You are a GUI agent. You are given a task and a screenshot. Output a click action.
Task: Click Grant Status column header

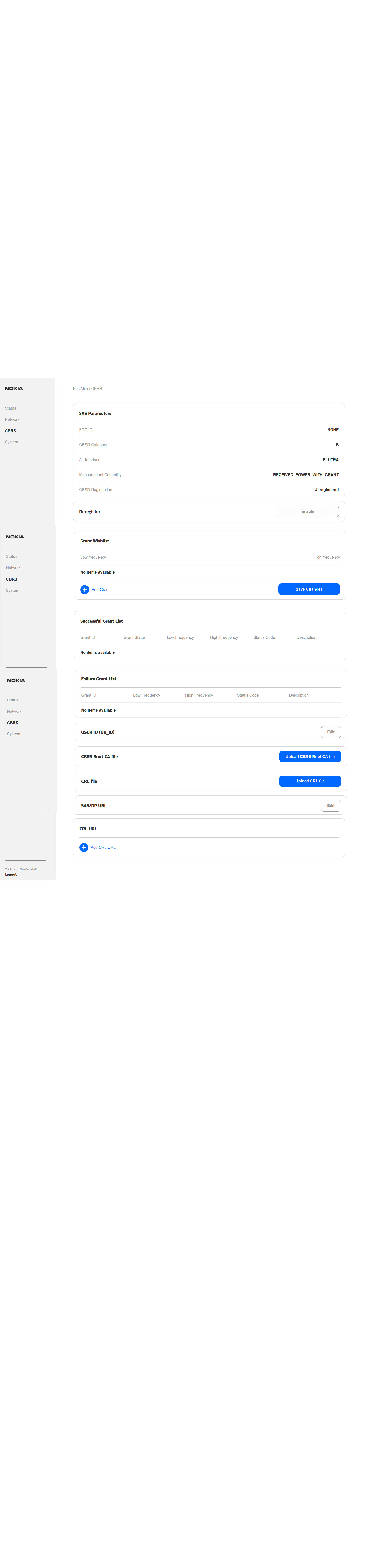[x=134, y=637]
